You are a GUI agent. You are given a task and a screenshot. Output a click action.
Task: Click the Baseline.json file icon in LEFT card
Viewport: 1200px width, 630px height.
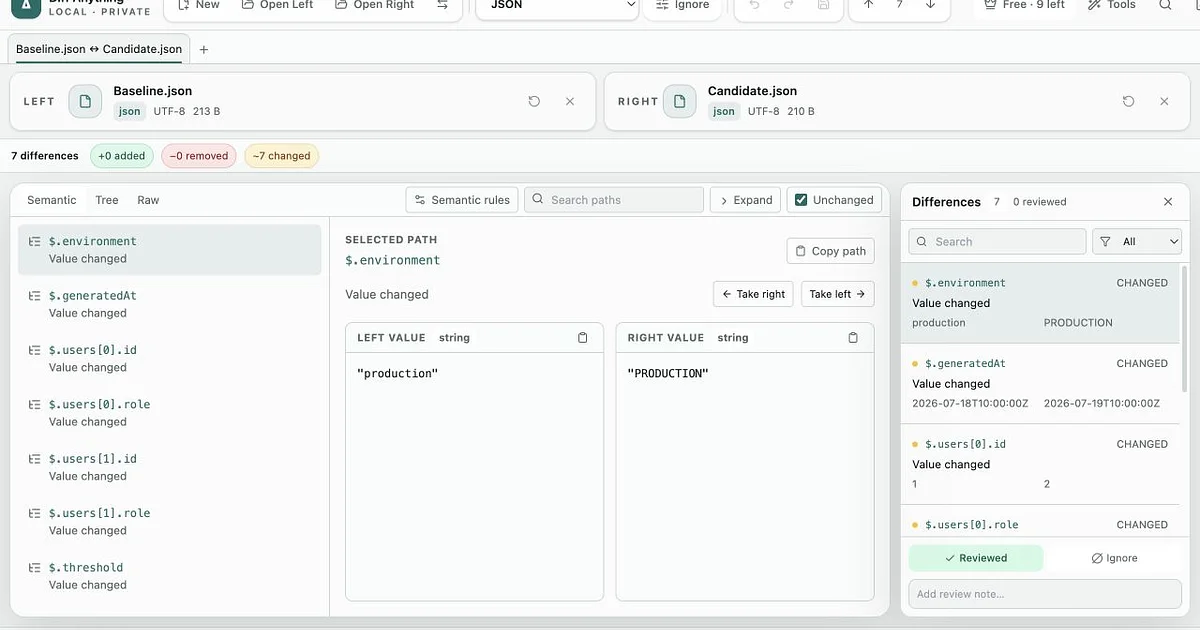[x=86, y=101]
